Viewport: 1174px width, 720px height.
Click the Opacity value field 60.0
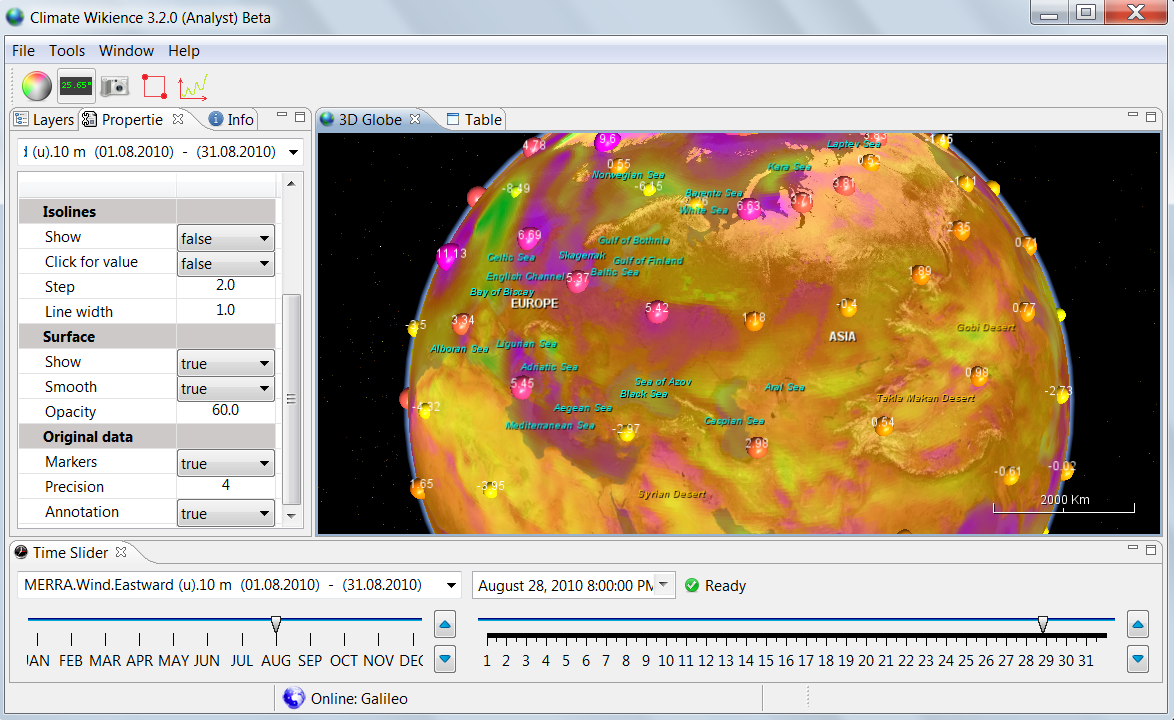pos(225,411)
